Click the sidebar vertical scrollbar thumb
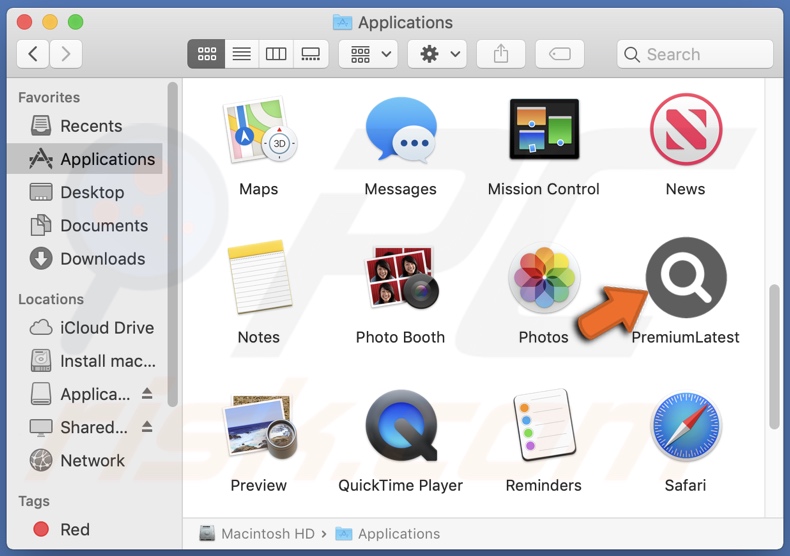Viewport: 790px width, 556px height. click(x=172, y=244)
